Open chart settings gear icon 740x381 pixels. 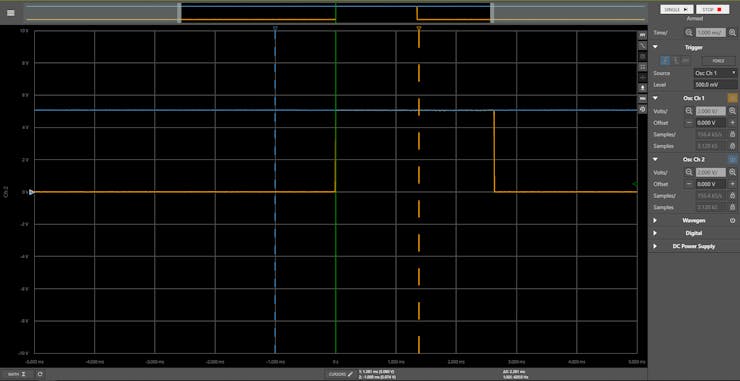pos(642,109)
